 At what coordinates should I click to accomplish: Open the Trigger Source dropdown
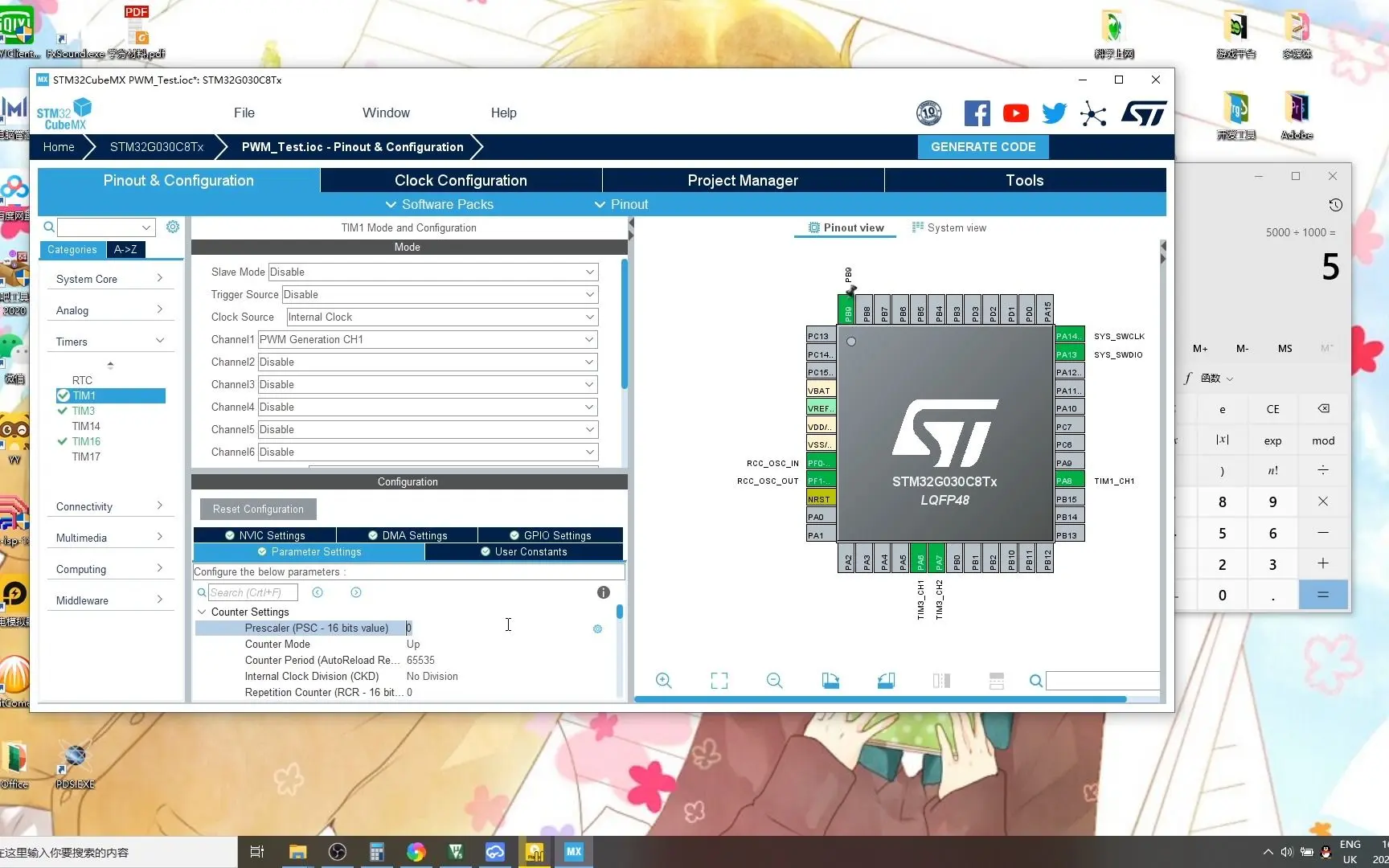pos(440,294)
